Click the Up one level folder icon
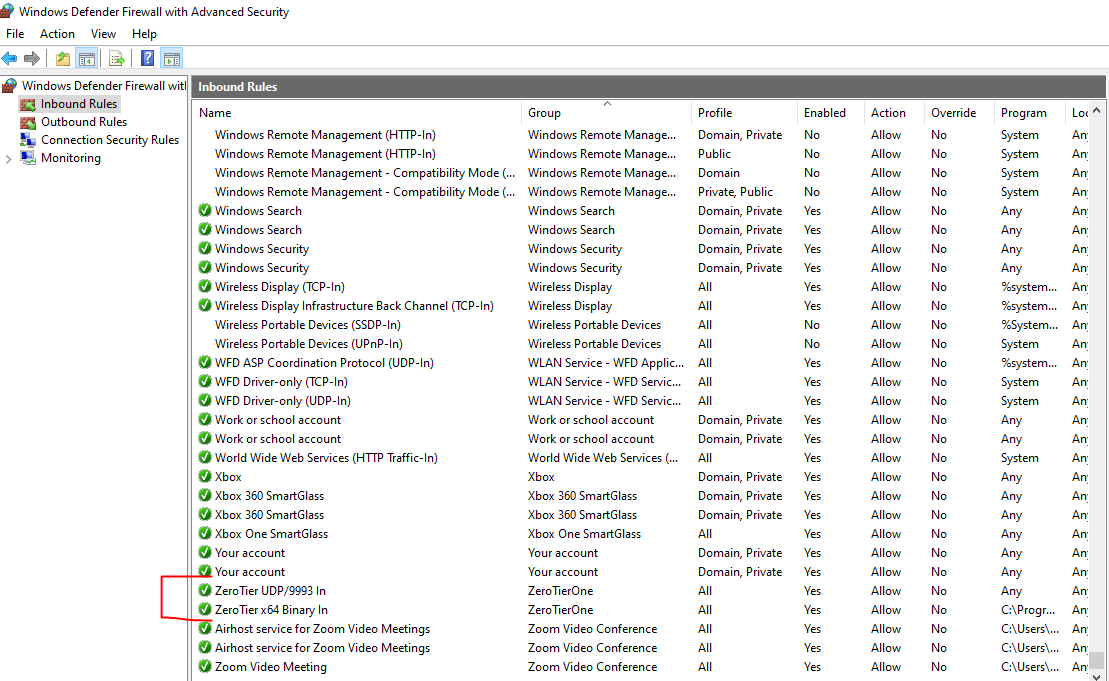This screenshot has width=1109, height=681. 63,59
